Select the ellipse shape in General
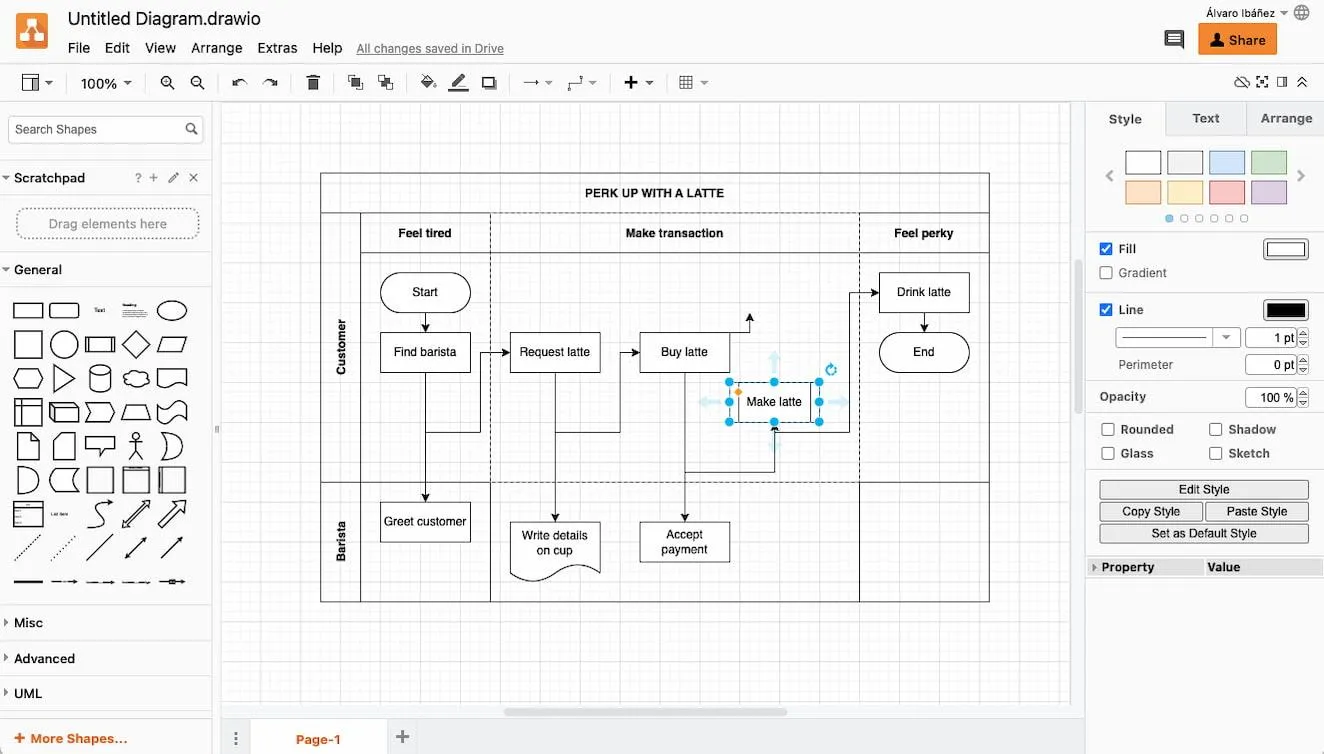The width and height of the screenshot is (1324, 754). (172, 311)
